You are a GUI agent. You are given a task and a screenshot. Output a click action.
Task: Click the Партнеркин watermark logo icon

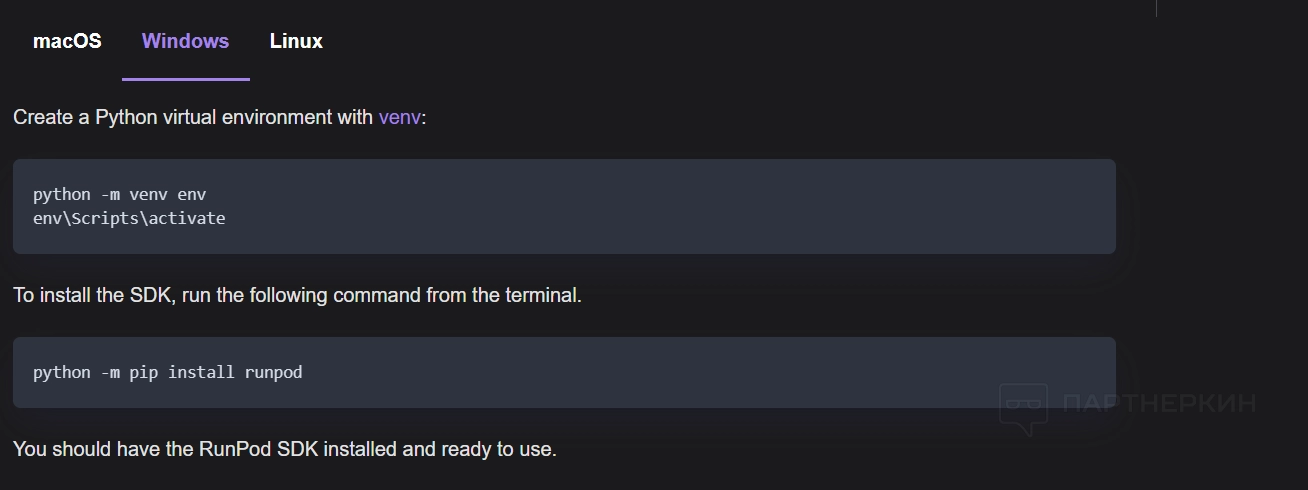pos(1023,409)
